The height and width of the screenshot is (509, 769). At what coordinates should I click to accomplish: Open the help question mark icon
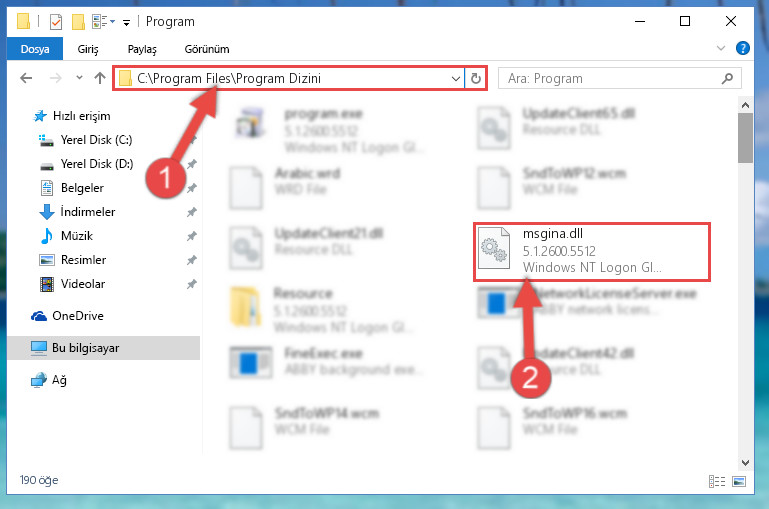(x=743, y=48)
